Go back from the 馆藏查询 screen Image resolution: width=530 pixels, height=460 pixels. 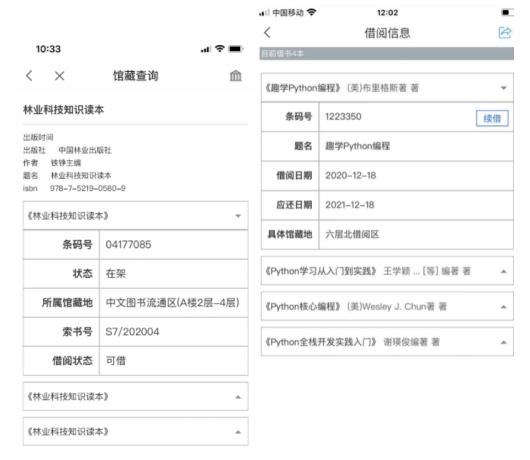(29, 76)
